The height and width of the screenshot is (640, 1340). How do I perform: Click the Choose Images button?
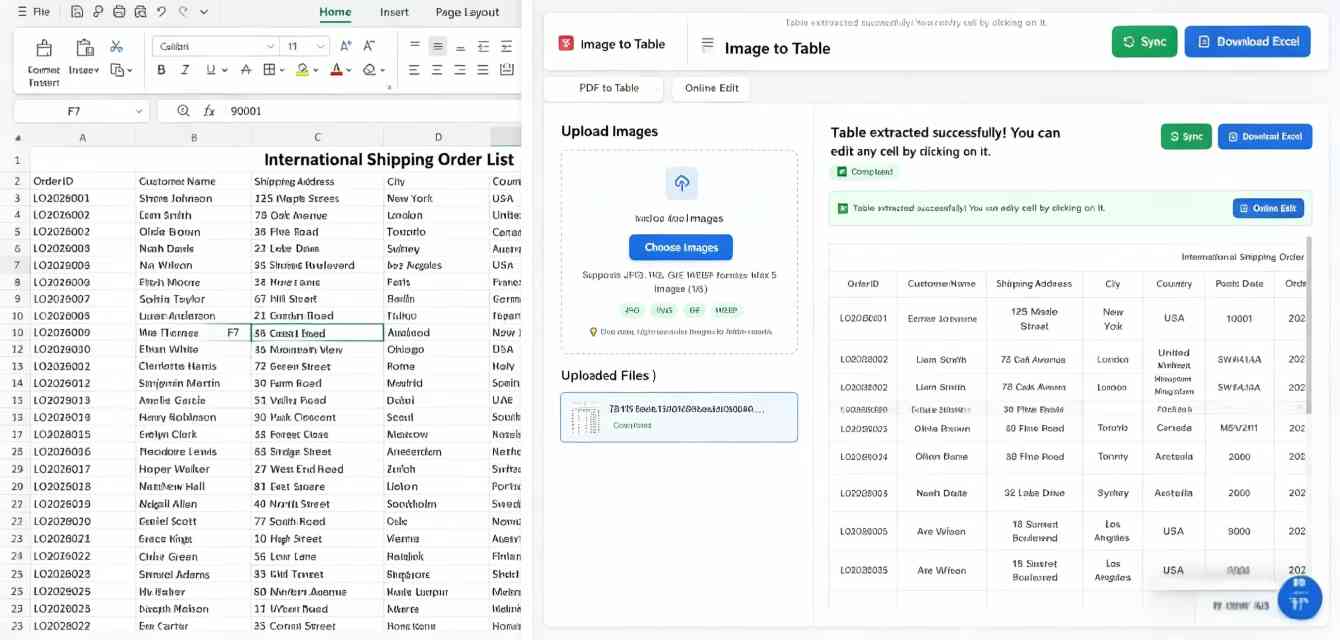click(681, 247)
